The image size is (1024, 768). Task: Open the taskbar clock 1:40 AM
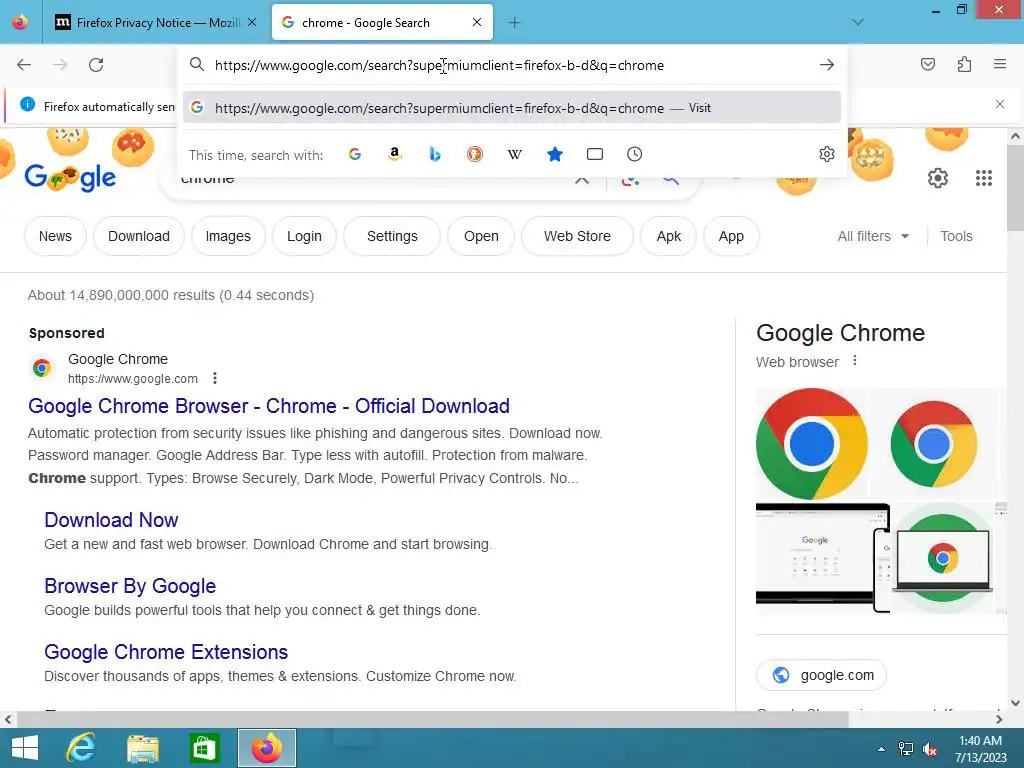980,749
